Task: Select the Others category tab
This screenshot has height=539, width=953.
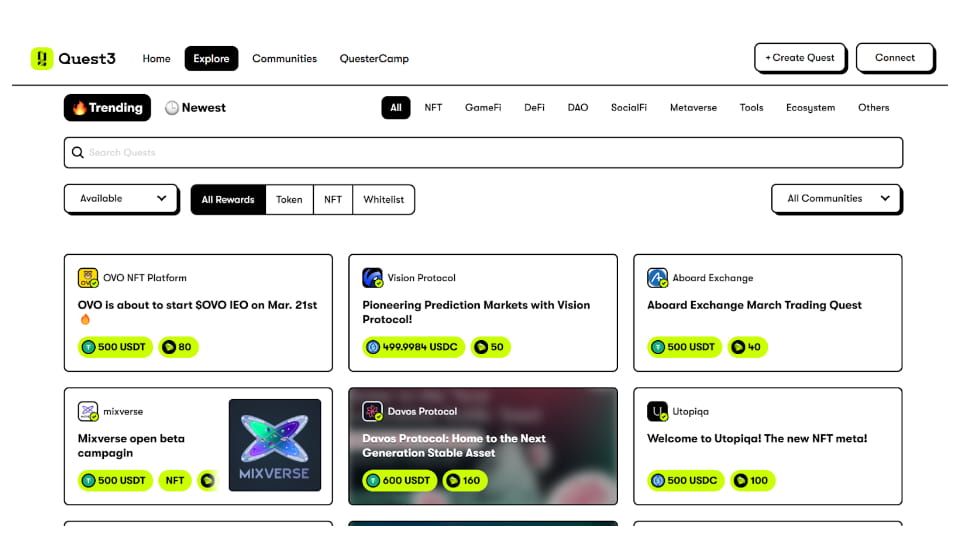Action: [x=873, y=108]
